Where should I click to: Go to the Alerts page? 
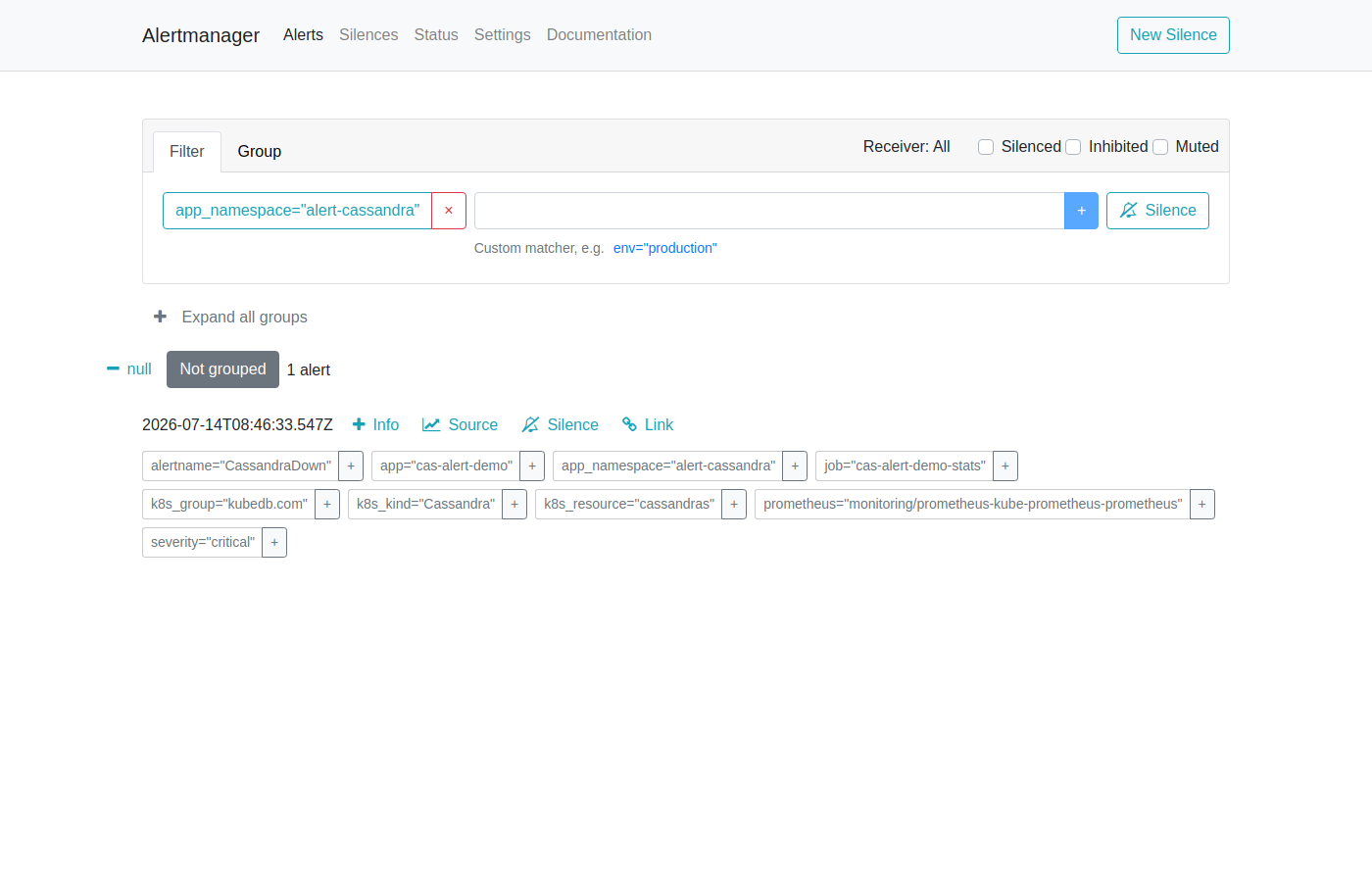click(x=303, y=35)
